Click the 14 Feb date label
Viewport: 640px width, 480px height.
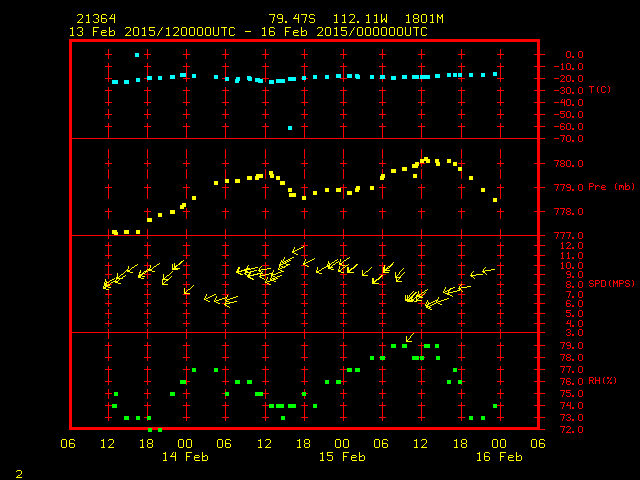[x=185, y=457]
